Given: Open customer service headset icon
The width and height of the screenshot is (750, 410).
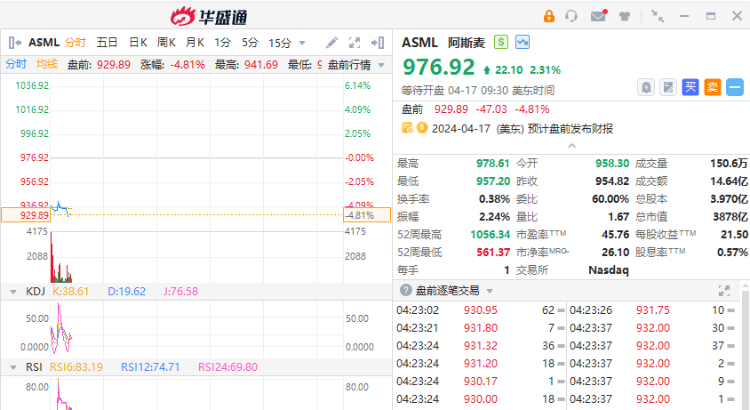Looking at the screenshot, I should pyautogui.click(x=572, y=16).
